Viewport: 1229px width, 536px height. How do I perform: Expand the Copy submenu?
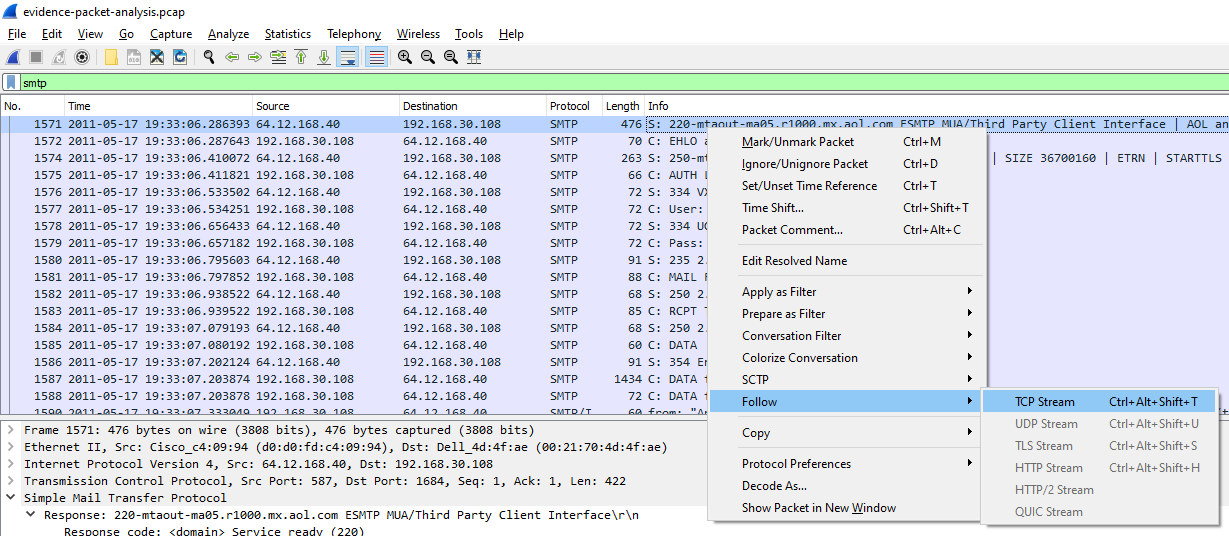846,433
